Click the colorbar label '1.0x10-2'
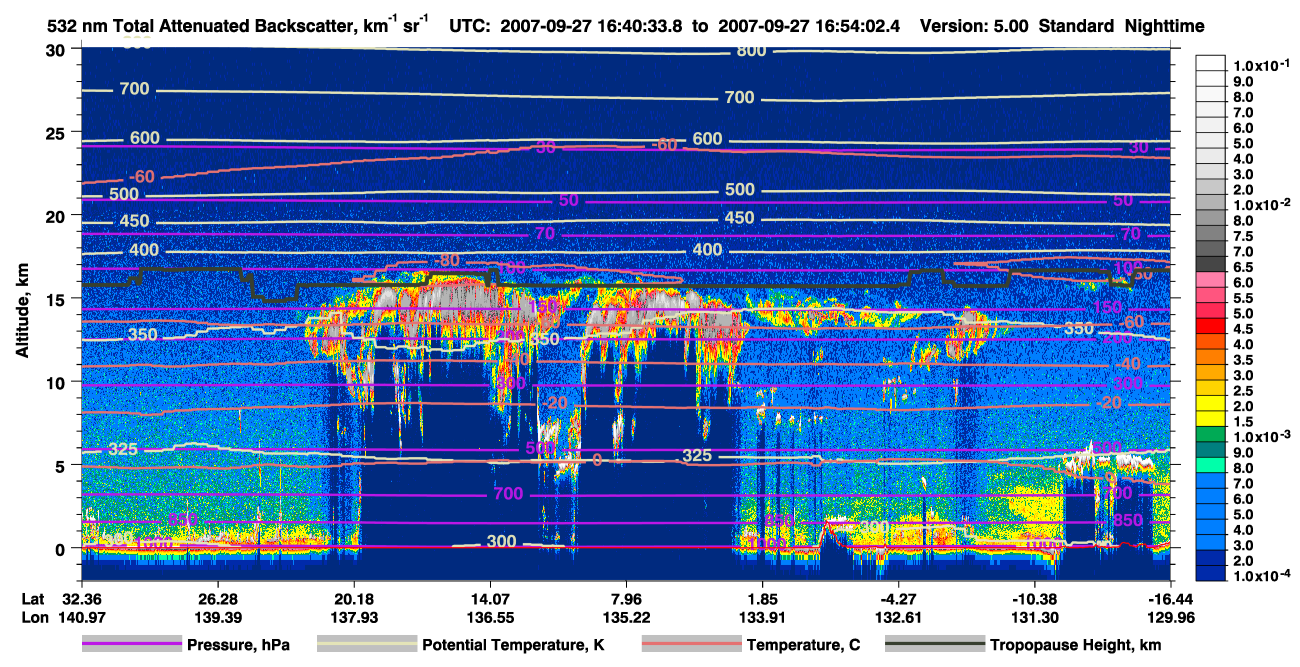1300x667 pixels. pos(1263,203)
